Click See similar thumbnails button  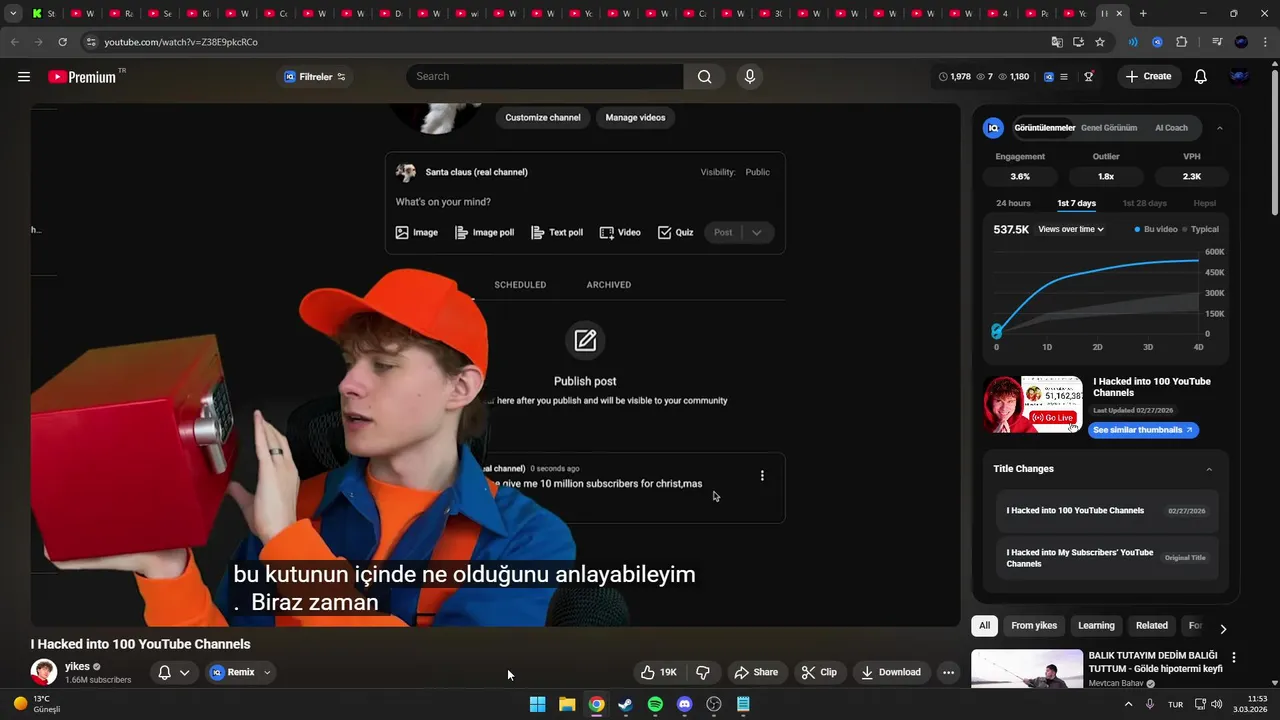(1143, 430)
